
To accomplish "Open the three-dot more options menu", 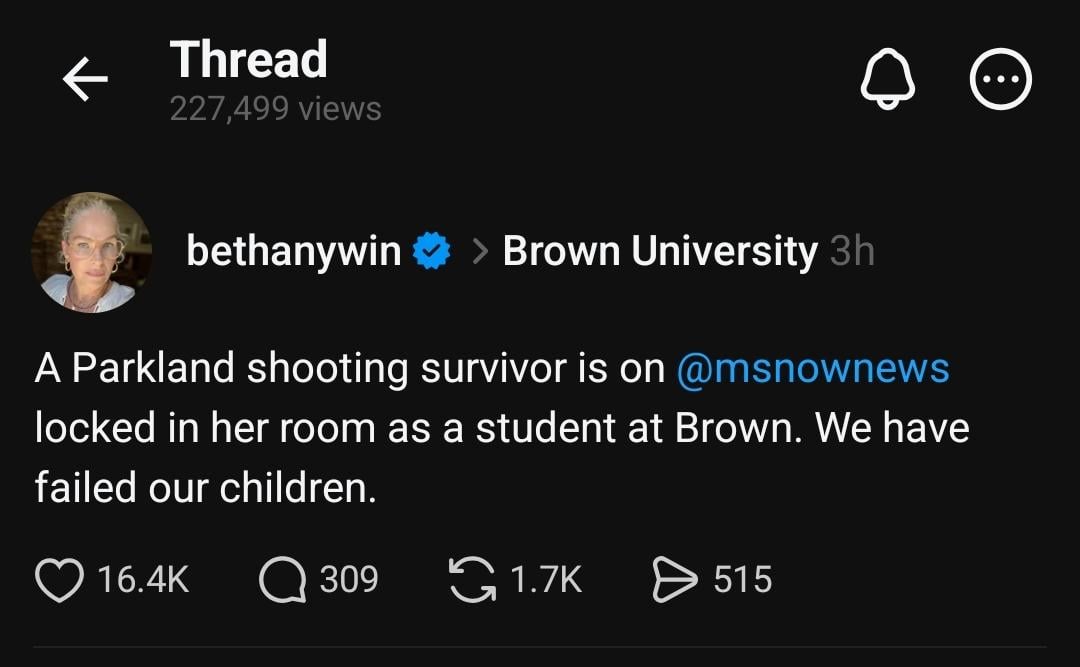I will (x=1000, y=79).
